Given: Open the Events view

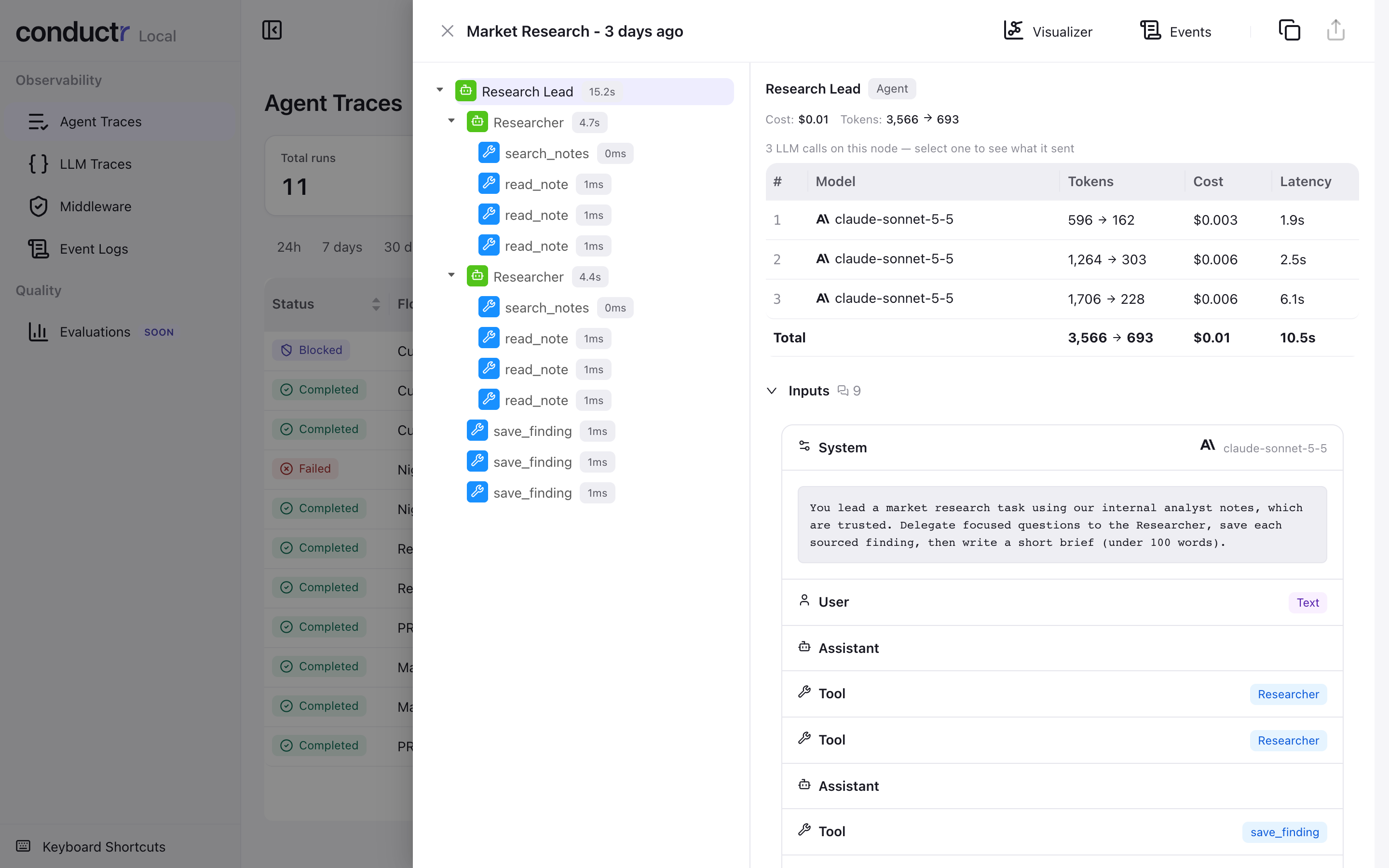Looking at the screenshot, I should click(x=1175, y=31).
